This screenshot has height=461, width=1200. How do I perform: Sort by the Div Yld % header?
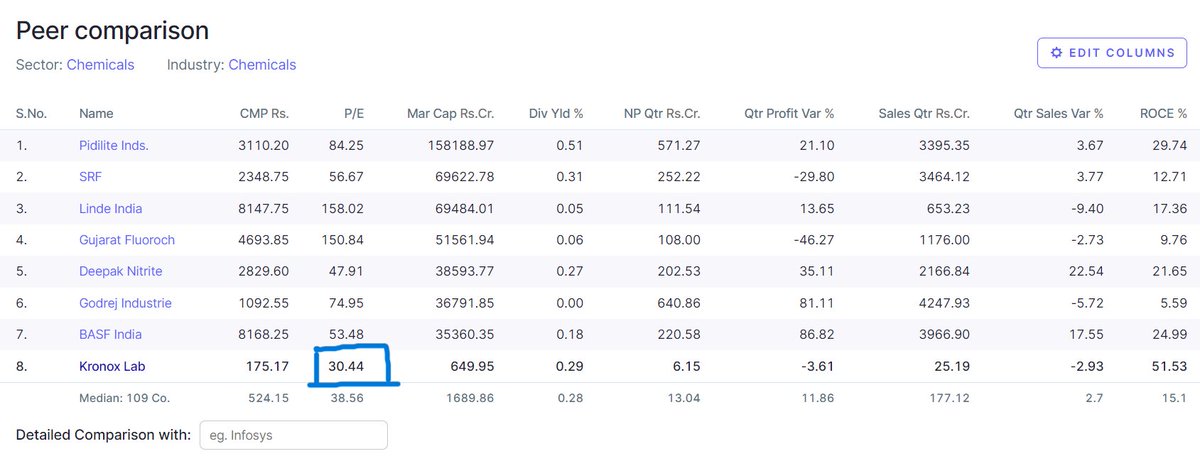tap(556, 114)
